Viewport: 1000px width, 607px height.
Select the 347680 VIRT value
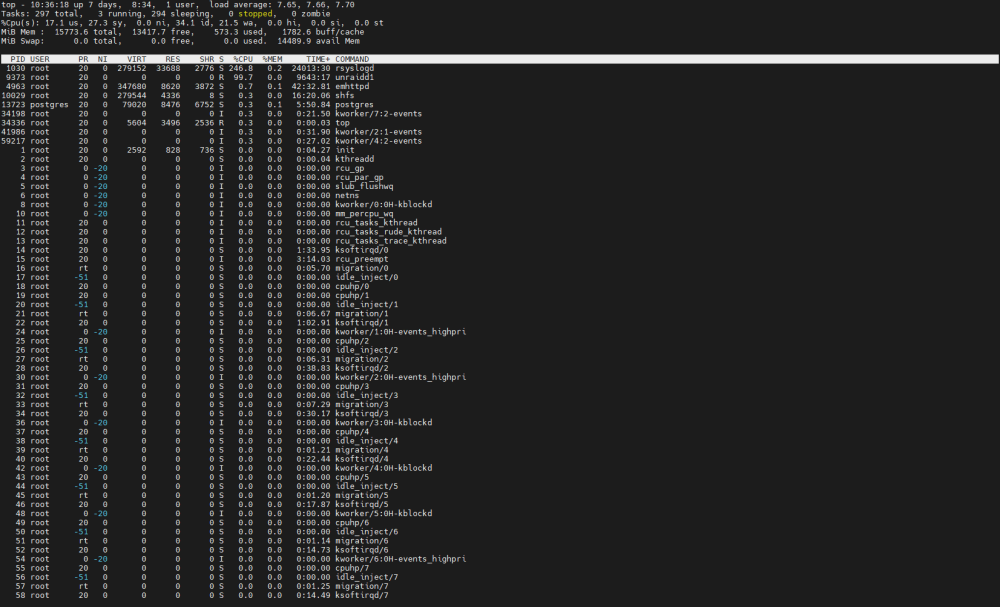tap(132, 87)
